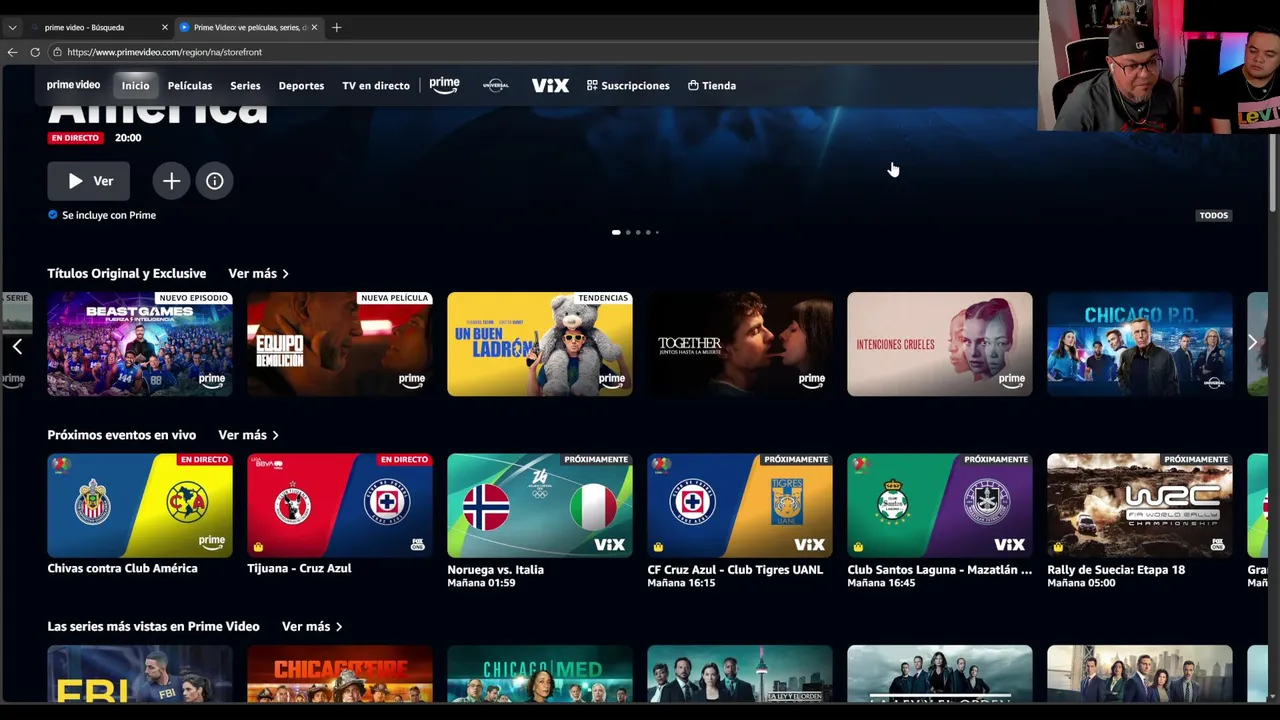Reload the page with refresh icon

pos(35,52)
